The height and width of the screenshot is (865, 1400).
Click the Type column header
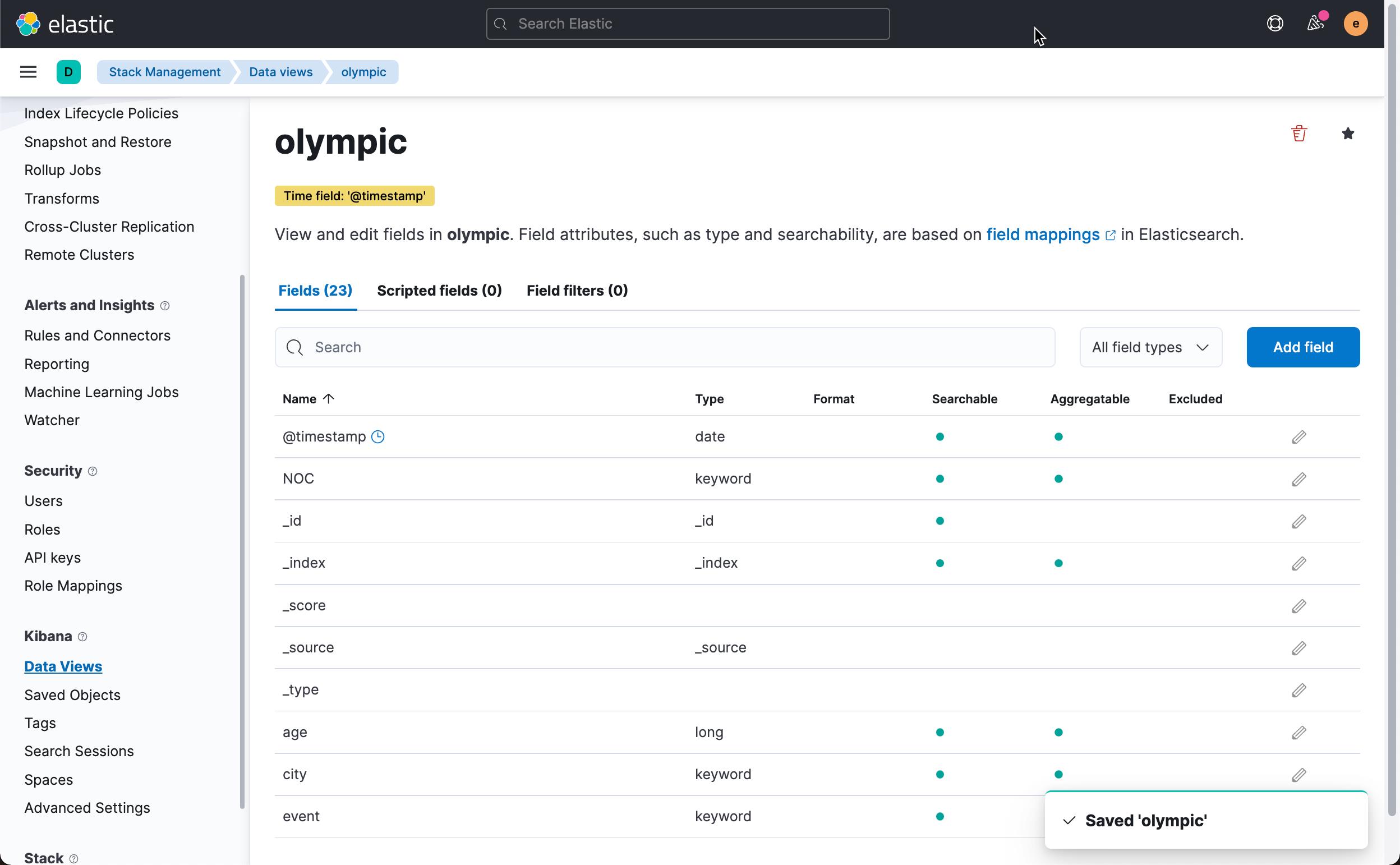tap(709, 399)
